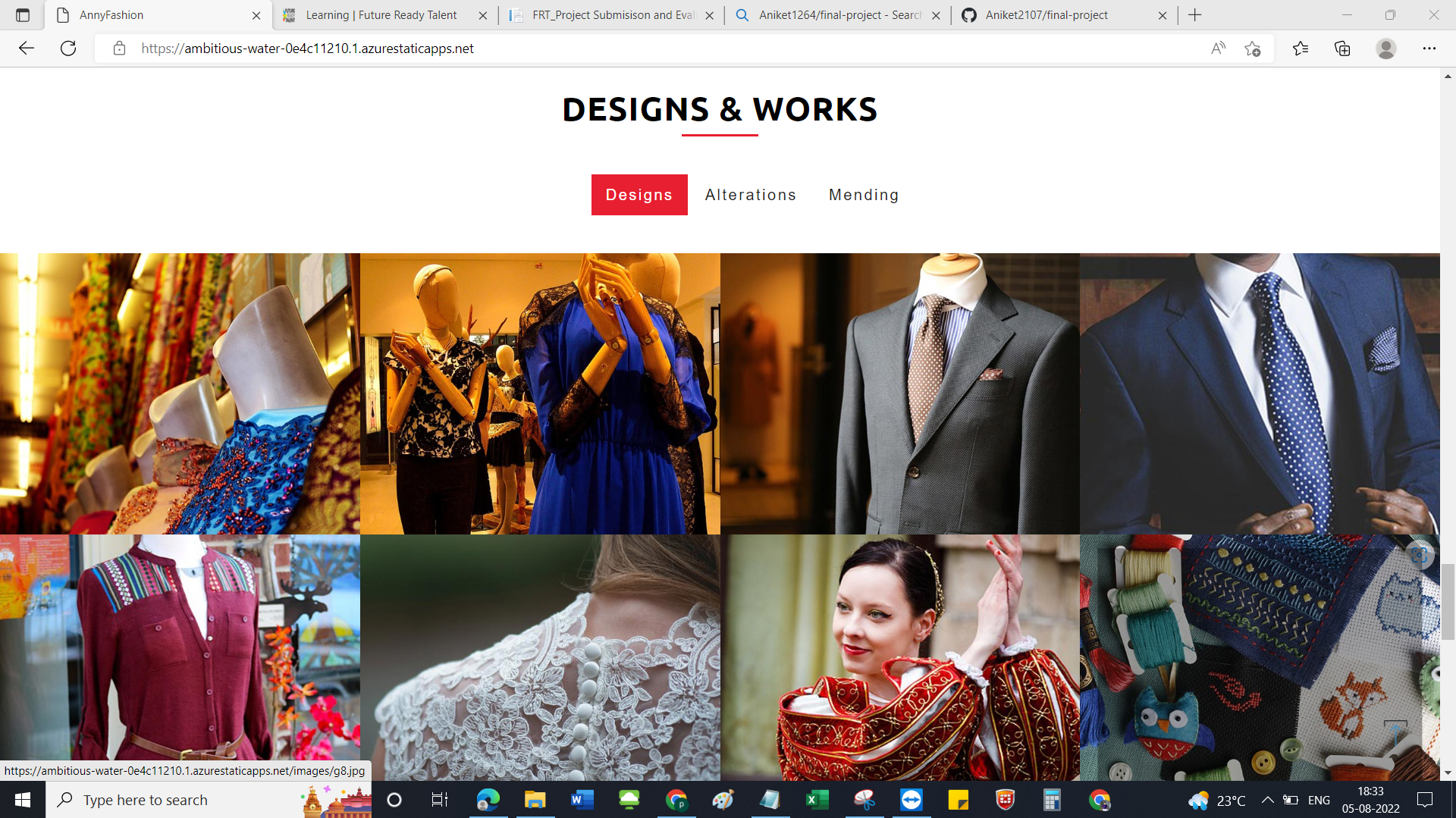
Task: Open the blue beaded dress fabric image
Action: [x=180, y=393]
